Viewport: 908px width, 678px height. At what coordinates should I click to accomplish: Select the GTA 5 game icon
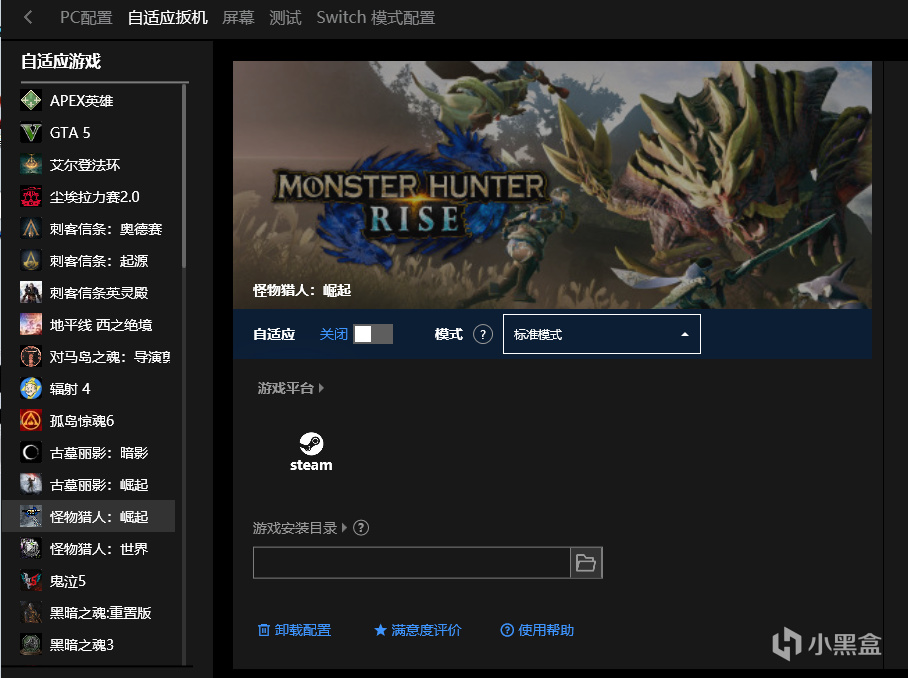[31, 133]
